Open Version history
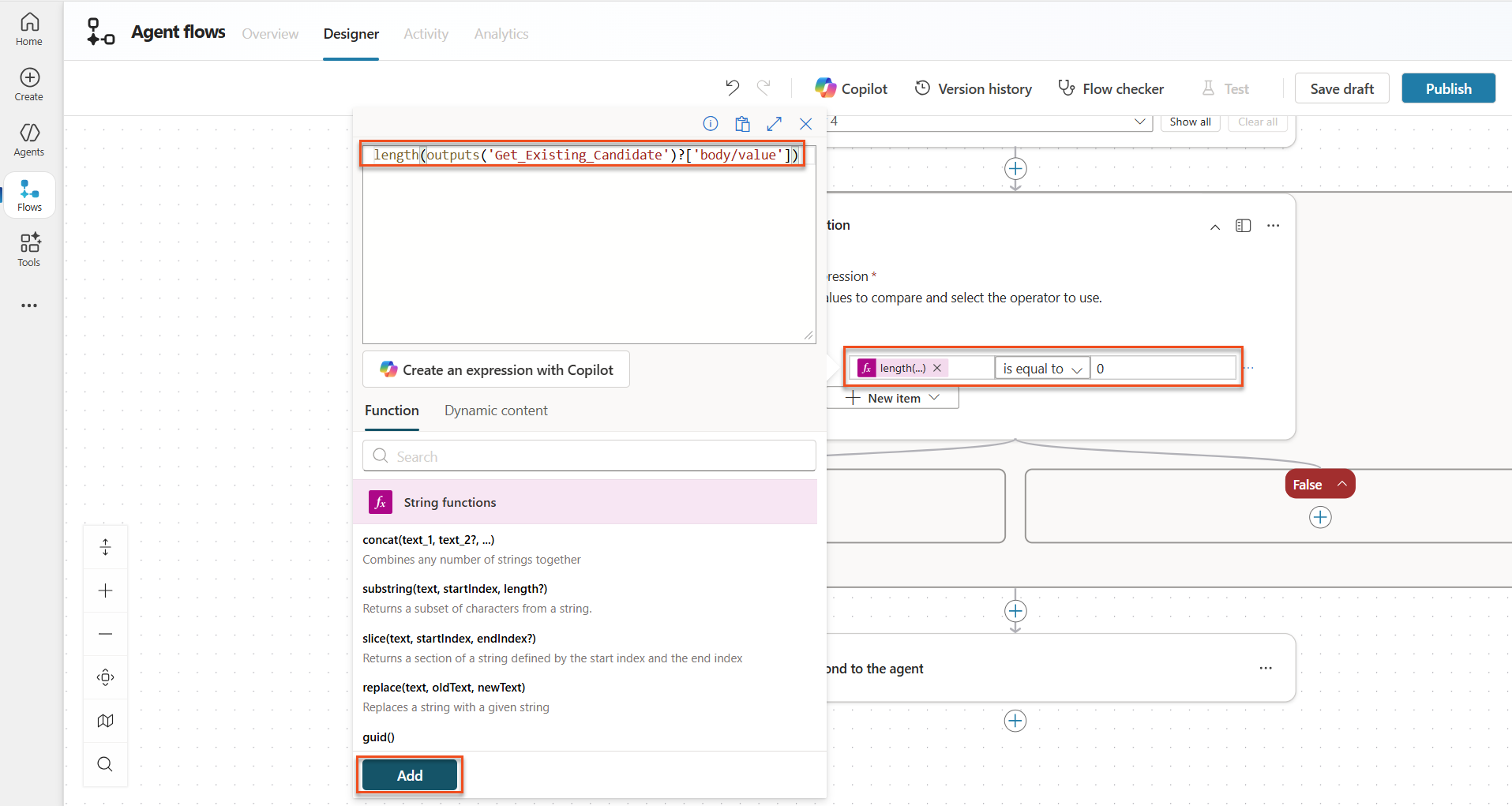This screenshot has height=806, width=1512. pyautogui.click(x=973, y=88)
